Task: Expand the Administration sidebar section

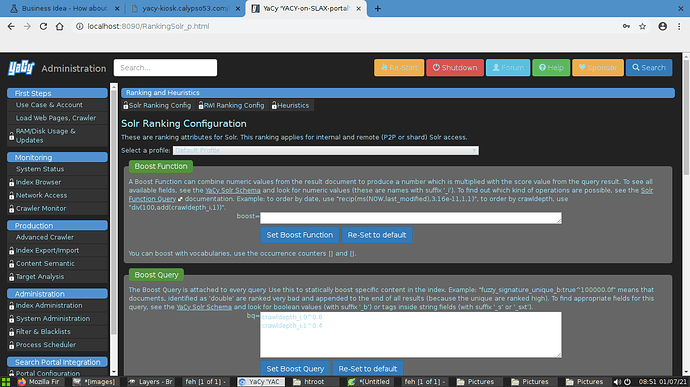Action: click(57, 294)
